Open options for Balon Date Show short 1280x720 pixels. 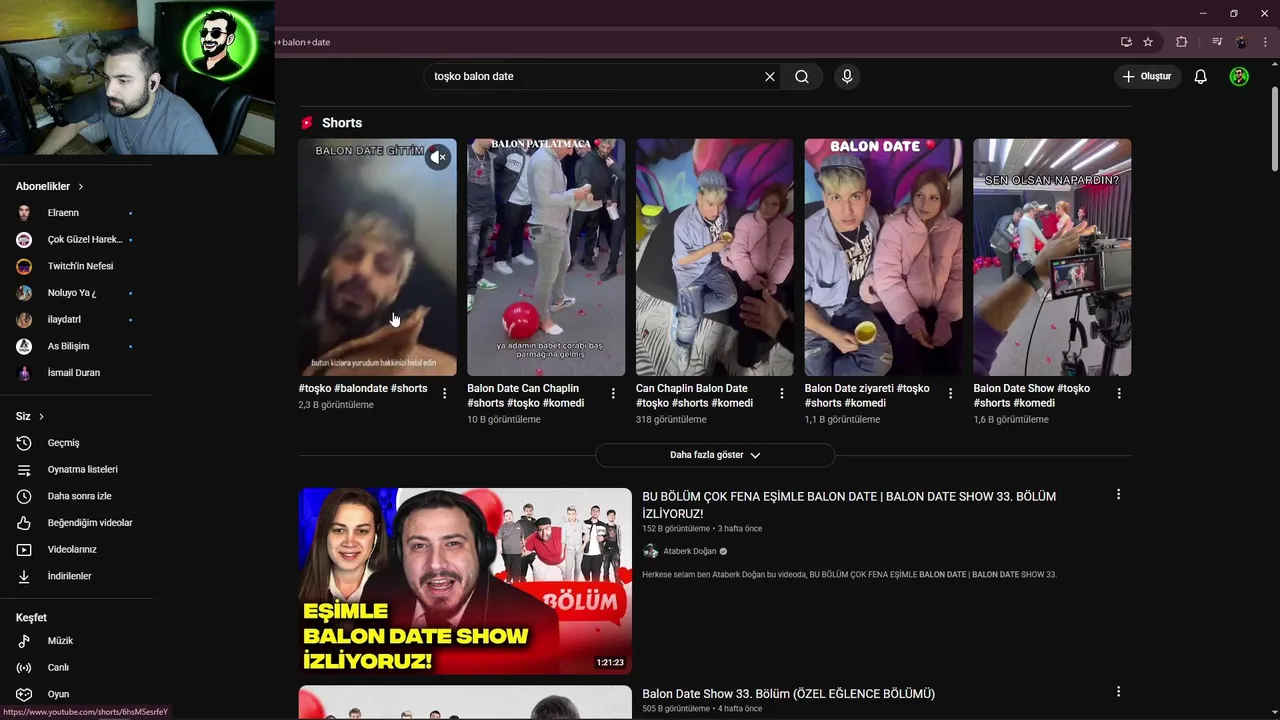[x=1119, y=394]
